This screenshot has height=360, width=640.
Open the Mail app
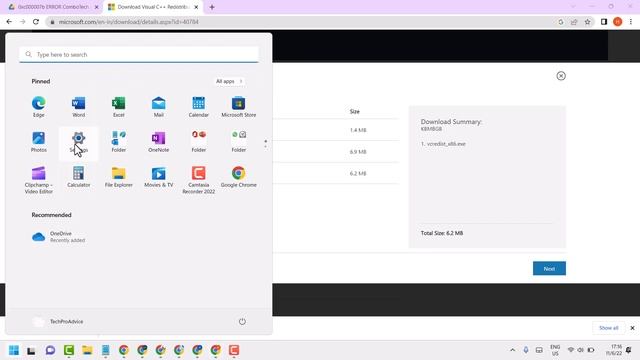[x=158, y=107]
